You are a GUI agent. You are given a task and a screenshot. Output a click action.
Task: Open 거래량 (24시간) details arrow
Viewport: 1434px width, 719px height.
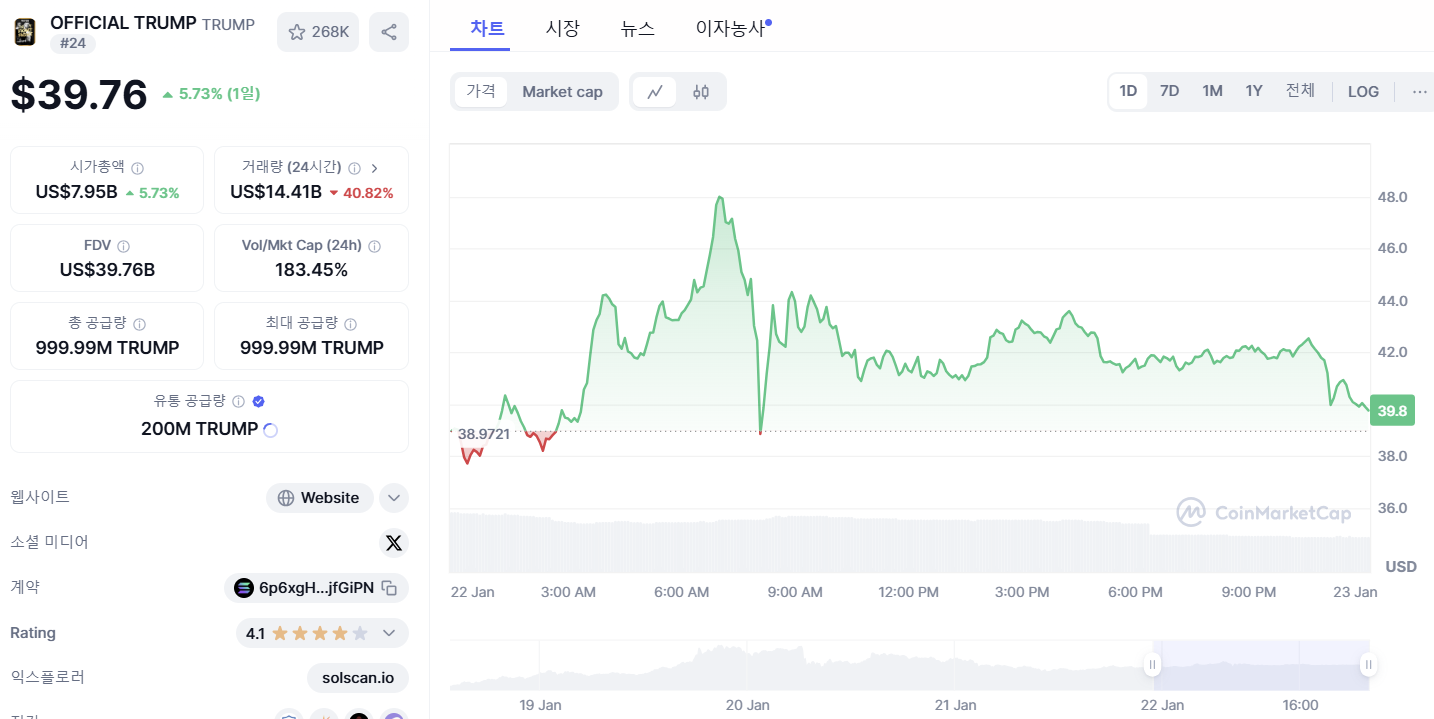pos(375,168)
